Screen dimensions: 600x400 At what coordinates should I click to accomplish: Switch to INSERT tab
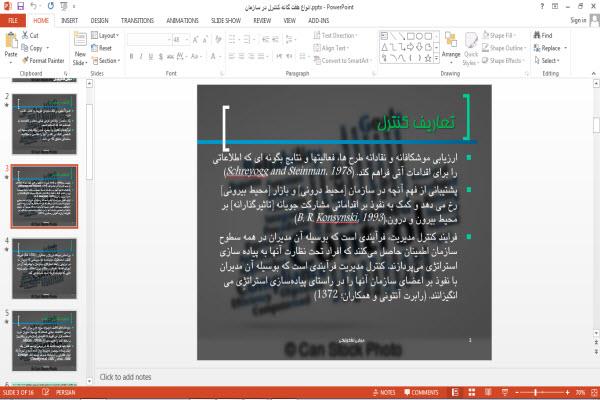tap(70, 20)
